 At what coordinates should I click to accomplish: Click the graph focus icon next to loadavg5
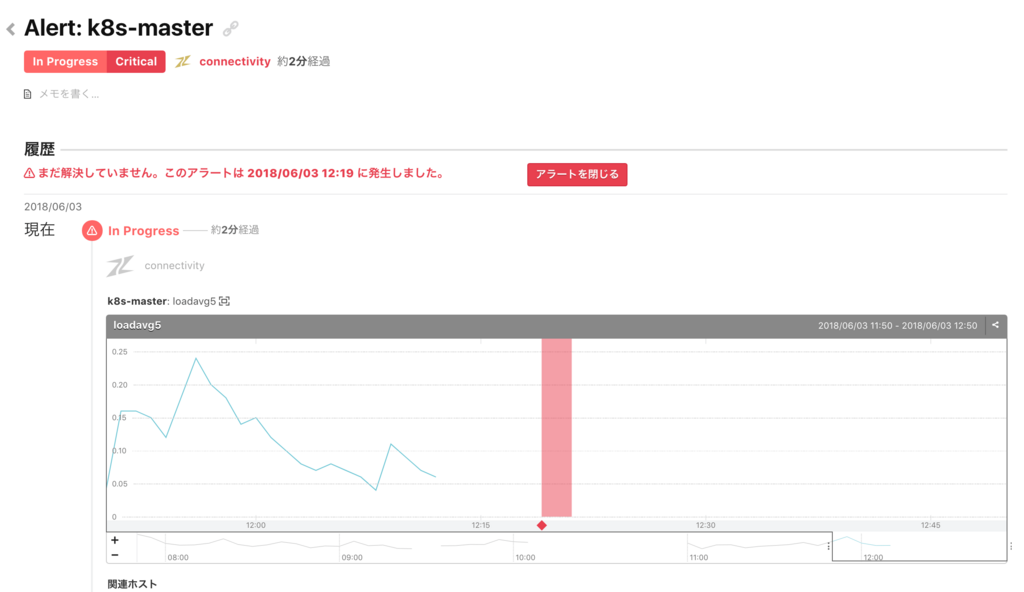tap(224, 301)
